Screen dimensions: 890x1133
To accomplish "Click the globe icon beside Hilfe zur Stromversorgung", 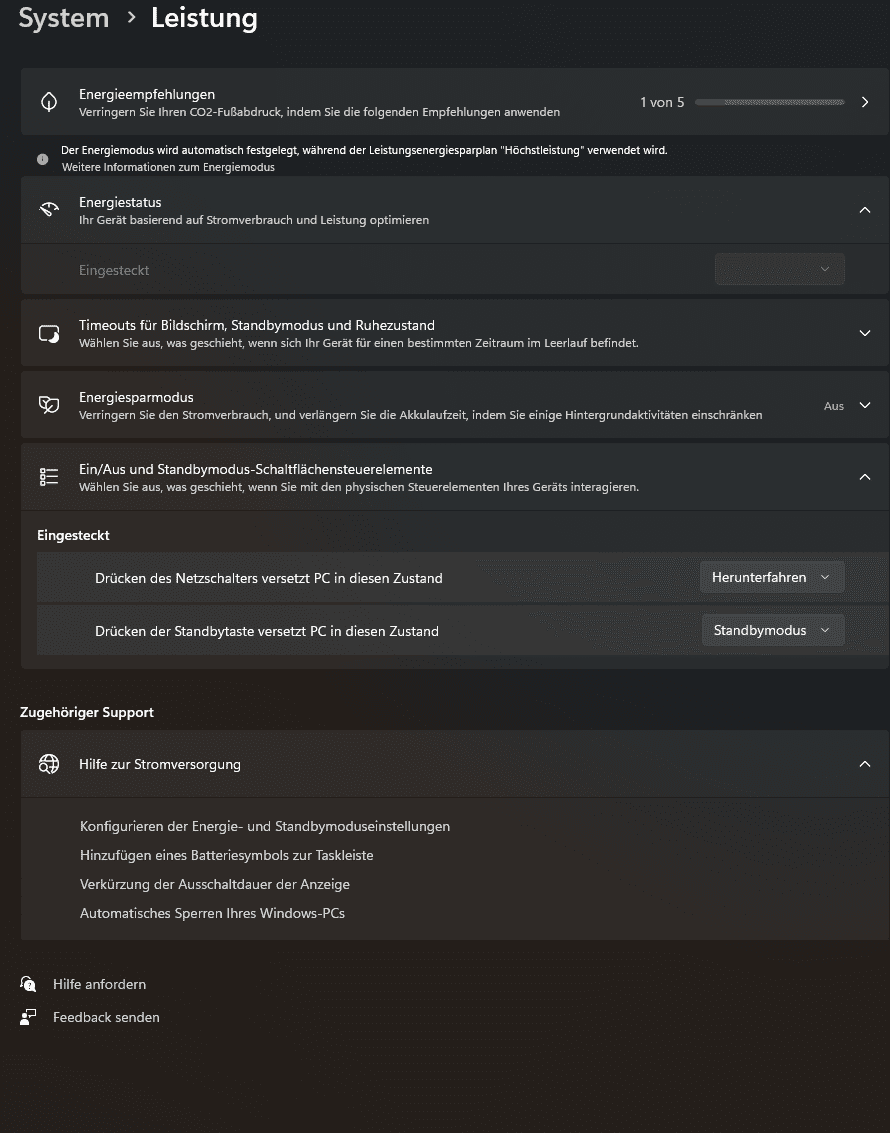I will (49, 764).
